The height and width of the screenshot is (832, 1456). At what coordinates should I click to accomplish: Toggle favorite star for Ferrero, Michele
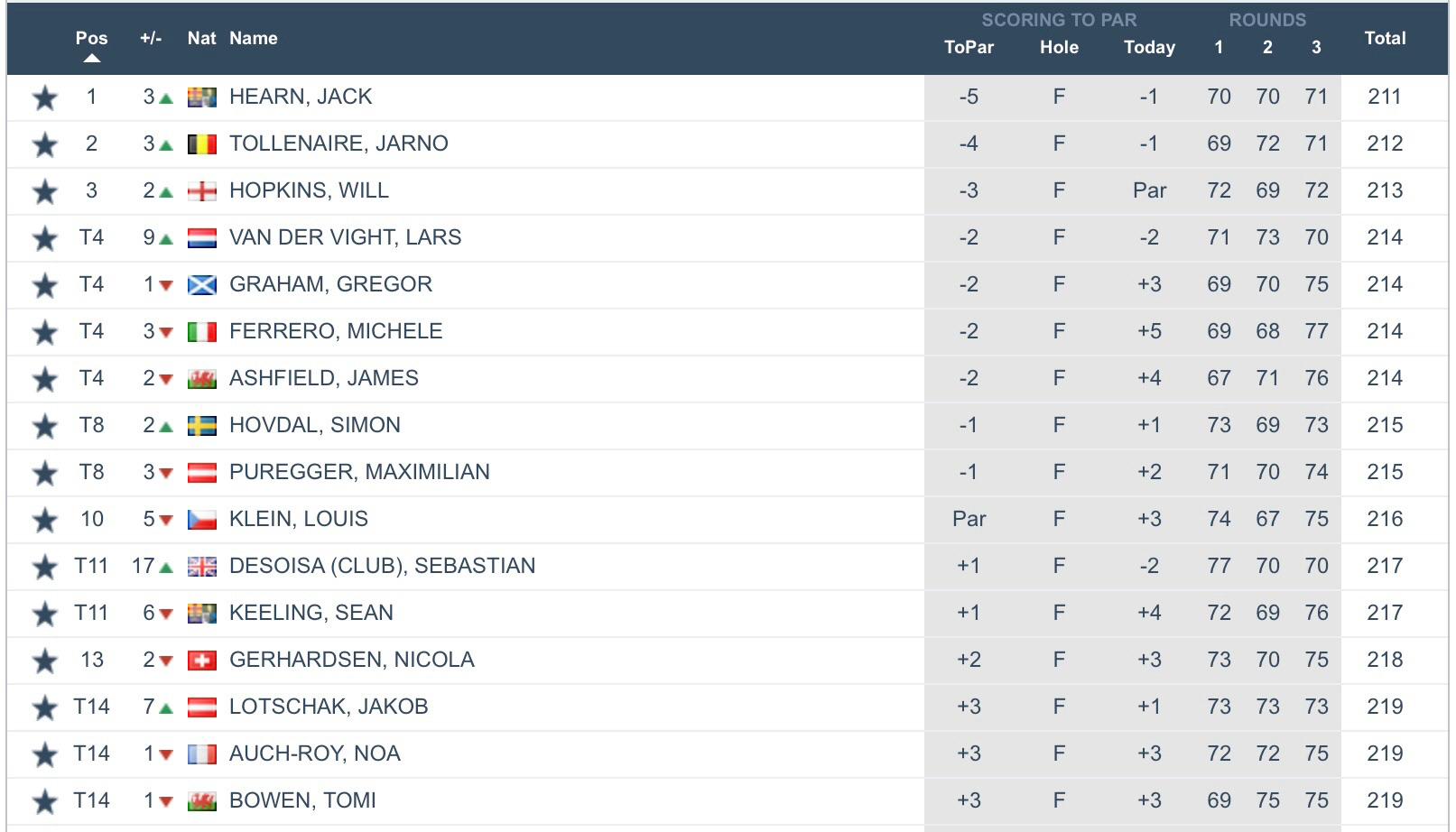(44, 332)
